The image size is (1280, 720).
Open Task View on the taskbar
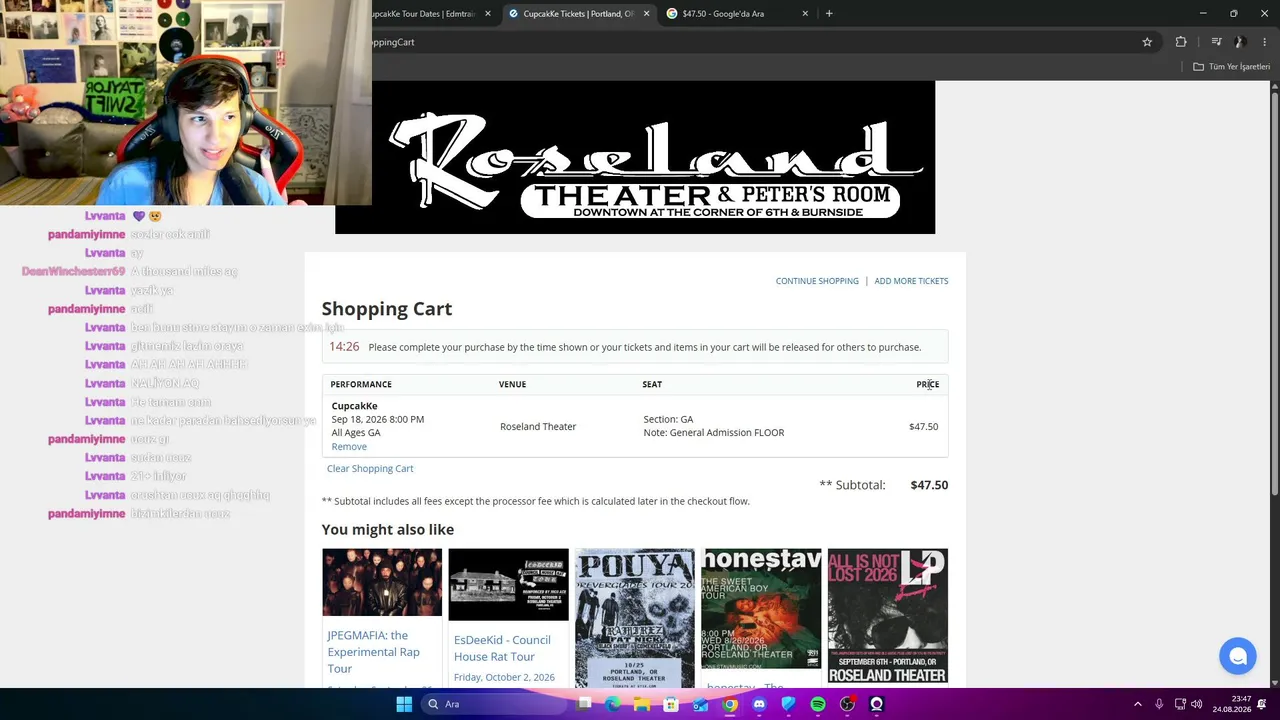585,704
